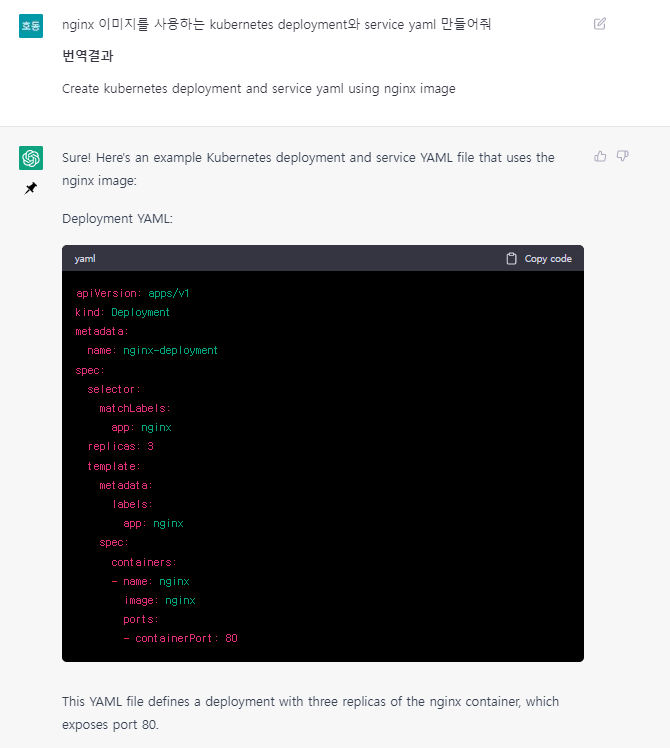Image resolution: width=670 pixels, height=748 pixels.
Task: Click the 'image: nginx' code line
Action: (159, 601)
